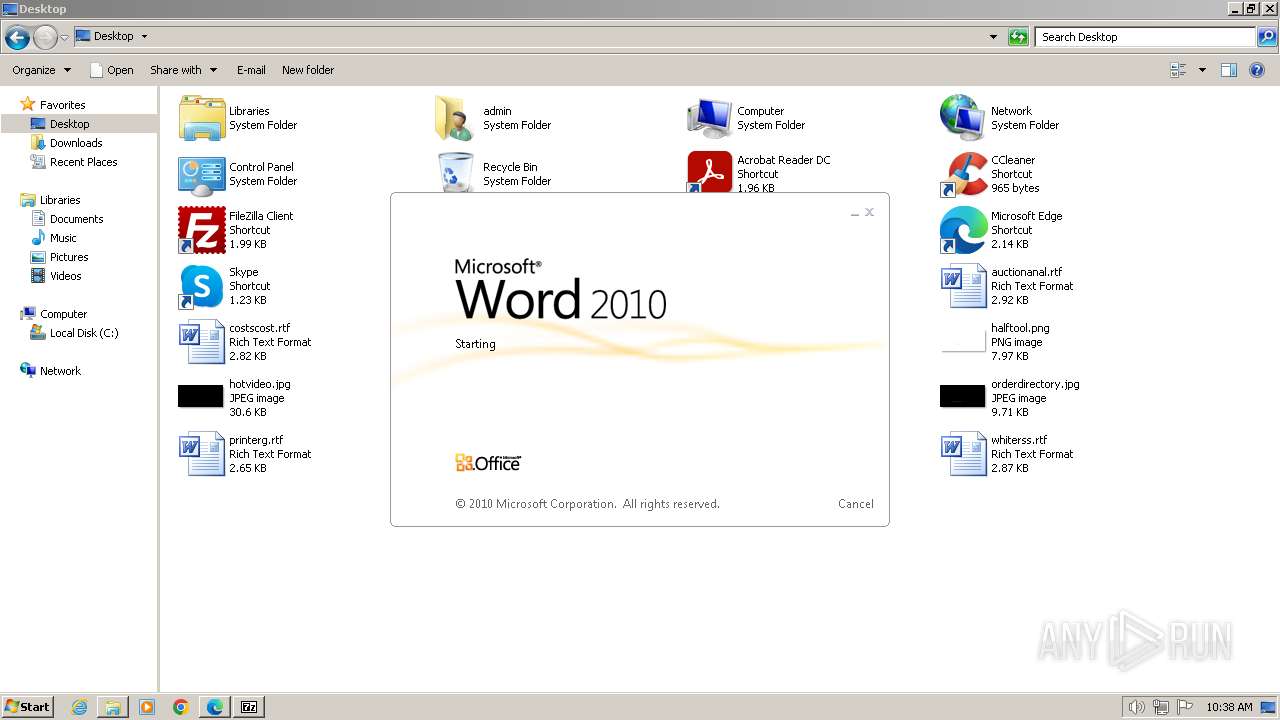Toggle the preview pane

[x=1229, y=70]
